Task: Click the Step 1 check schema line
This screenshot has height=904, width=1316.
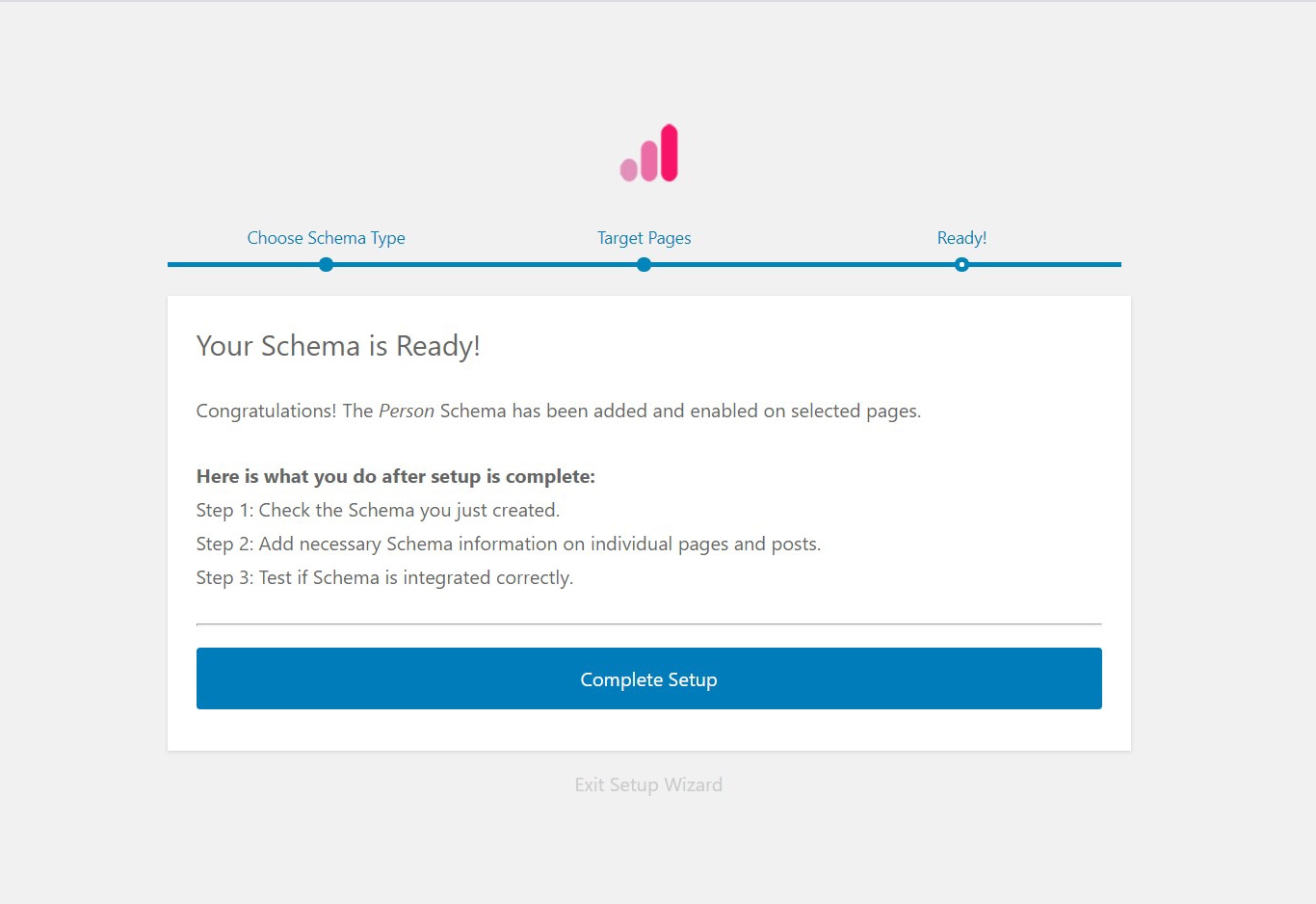Action: click(x=378, y=510)
